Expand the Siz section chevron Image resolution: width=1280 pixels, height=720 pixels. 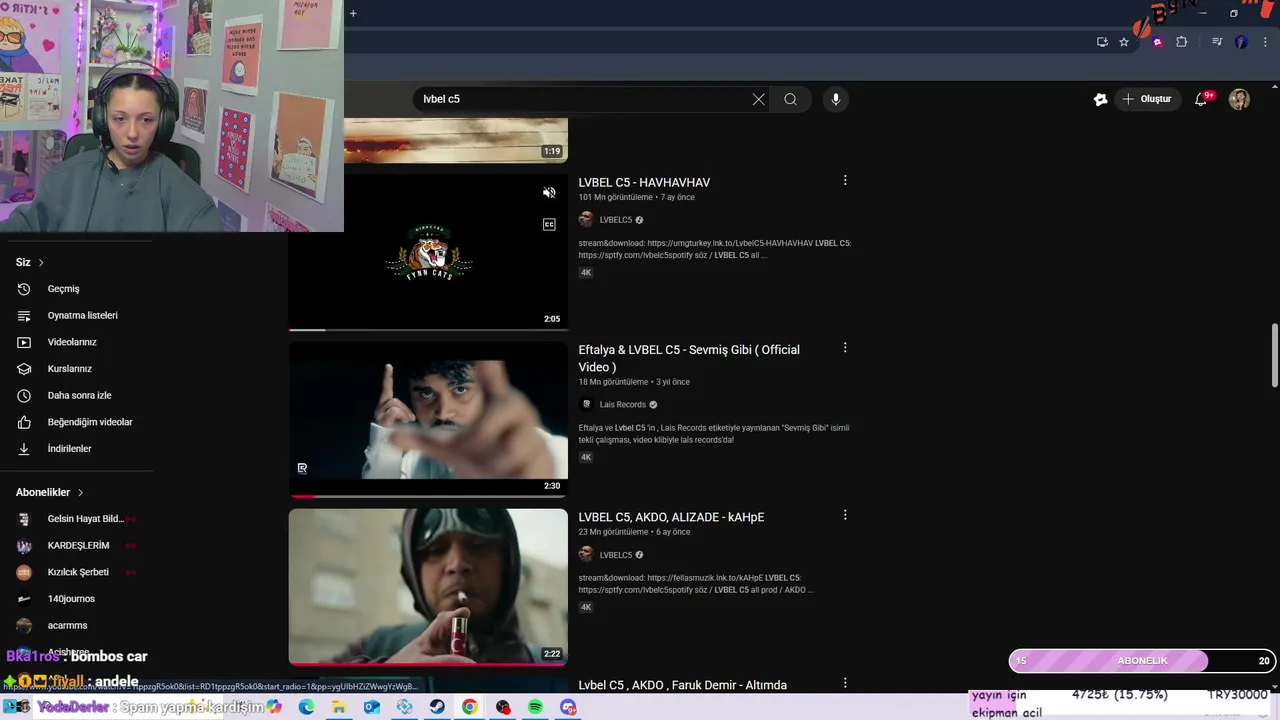tap(41, 262)
